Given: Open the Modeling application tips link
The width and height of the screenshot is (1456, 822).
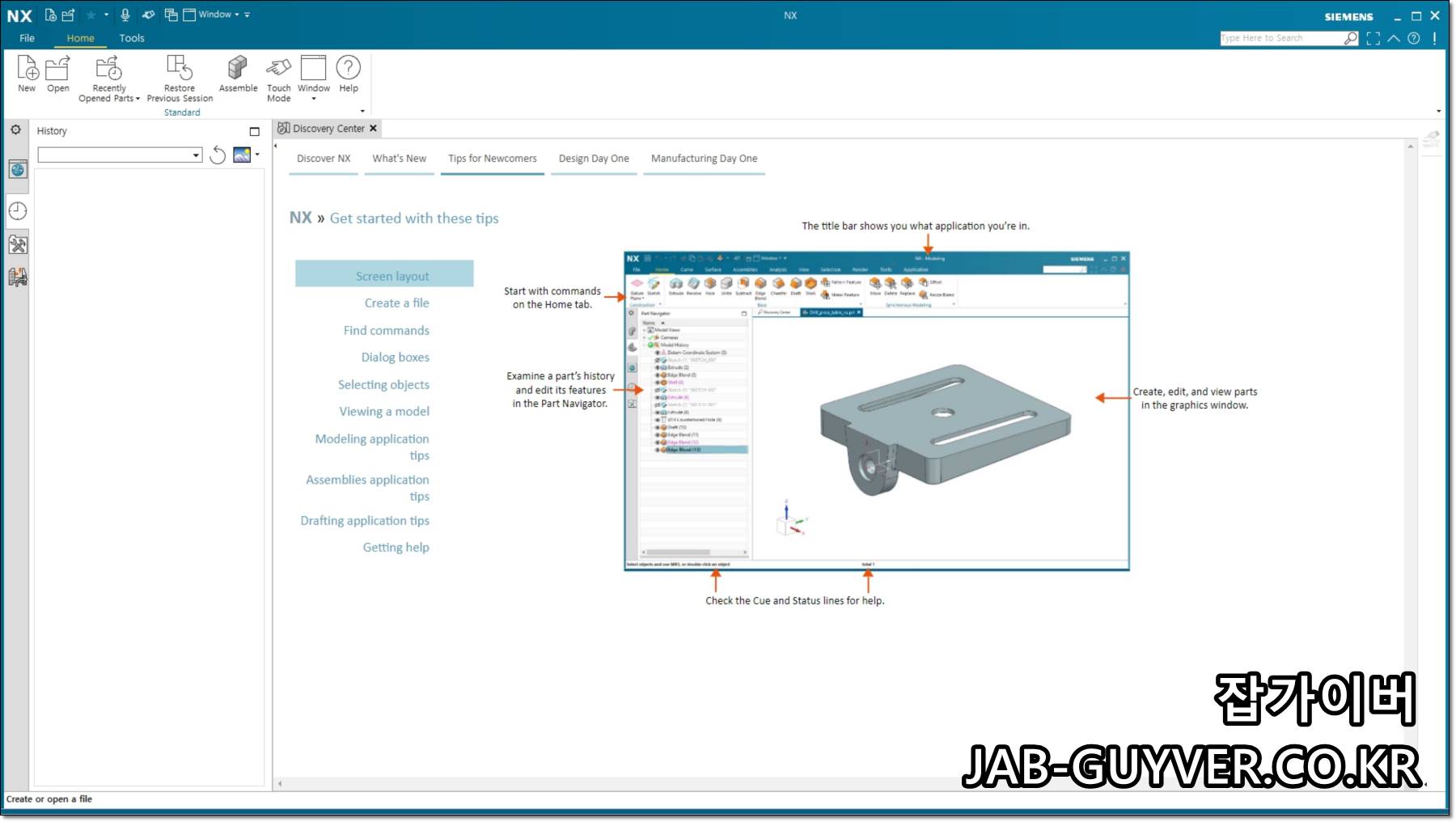Looking at the screenshot, I should tap(372, 447).
